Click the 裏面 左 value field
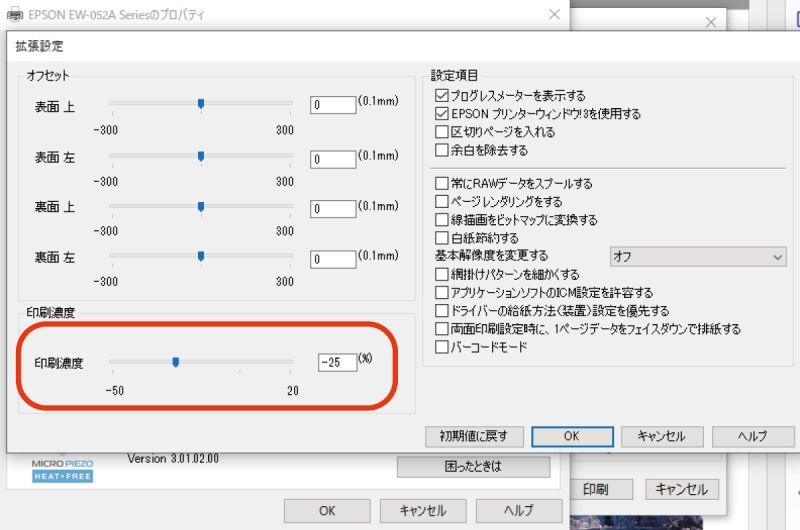Viewport: 800px width, 530px height. 333,259
